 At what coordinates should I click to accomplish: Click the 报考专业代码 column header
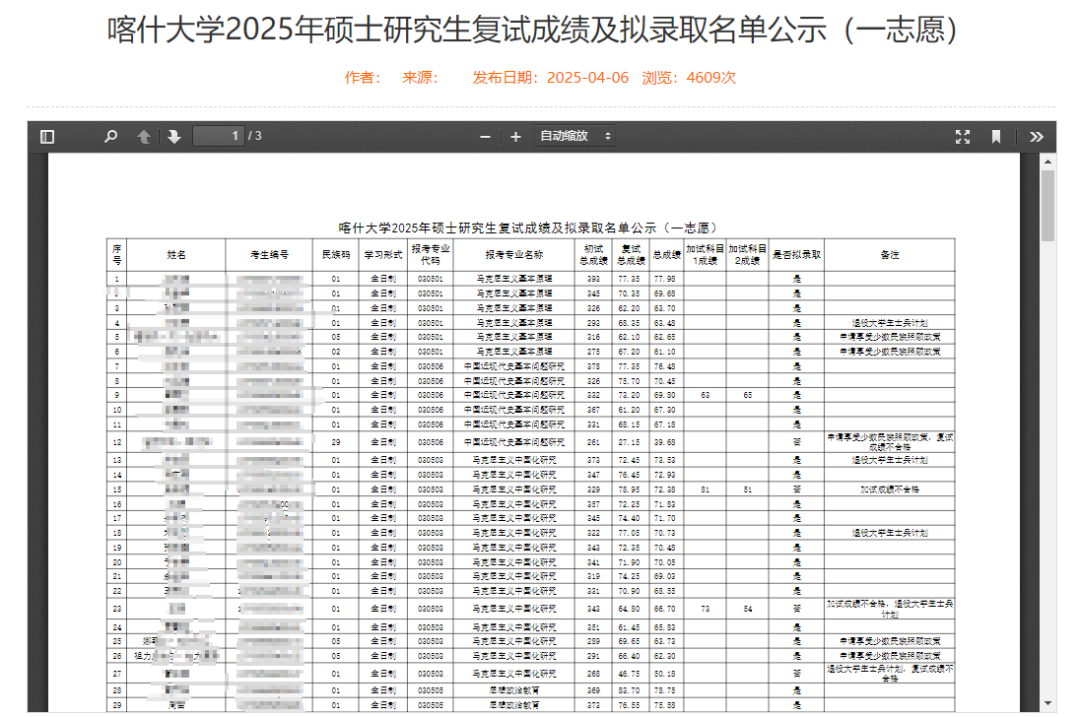pos(430,255)
